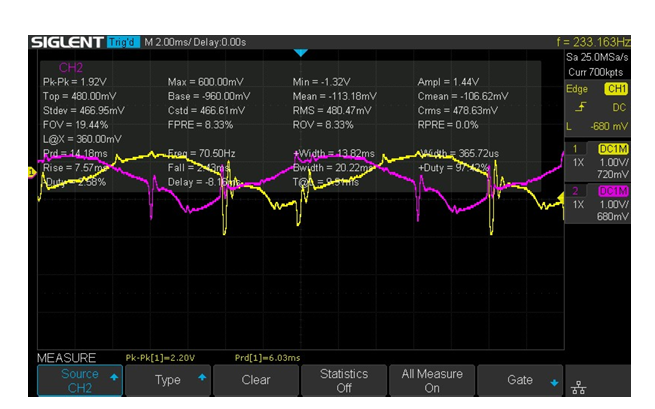Image resolution: width=655 pixels, height=409 pixels.
Task: Click the yellow trigger level arrow on right edge
Action: tap(561, 199)
